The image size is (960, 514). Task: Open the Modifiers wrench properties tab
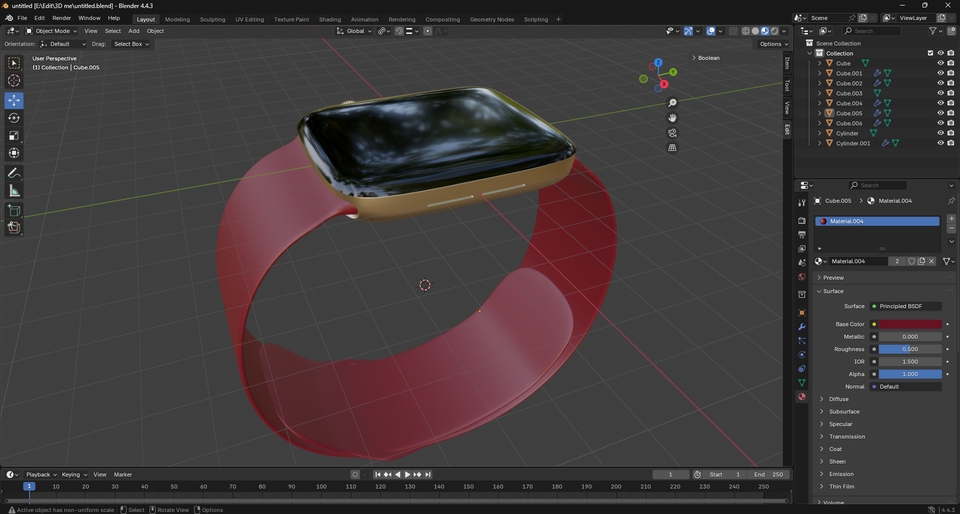pyautogui.click(x=801, y=326)
